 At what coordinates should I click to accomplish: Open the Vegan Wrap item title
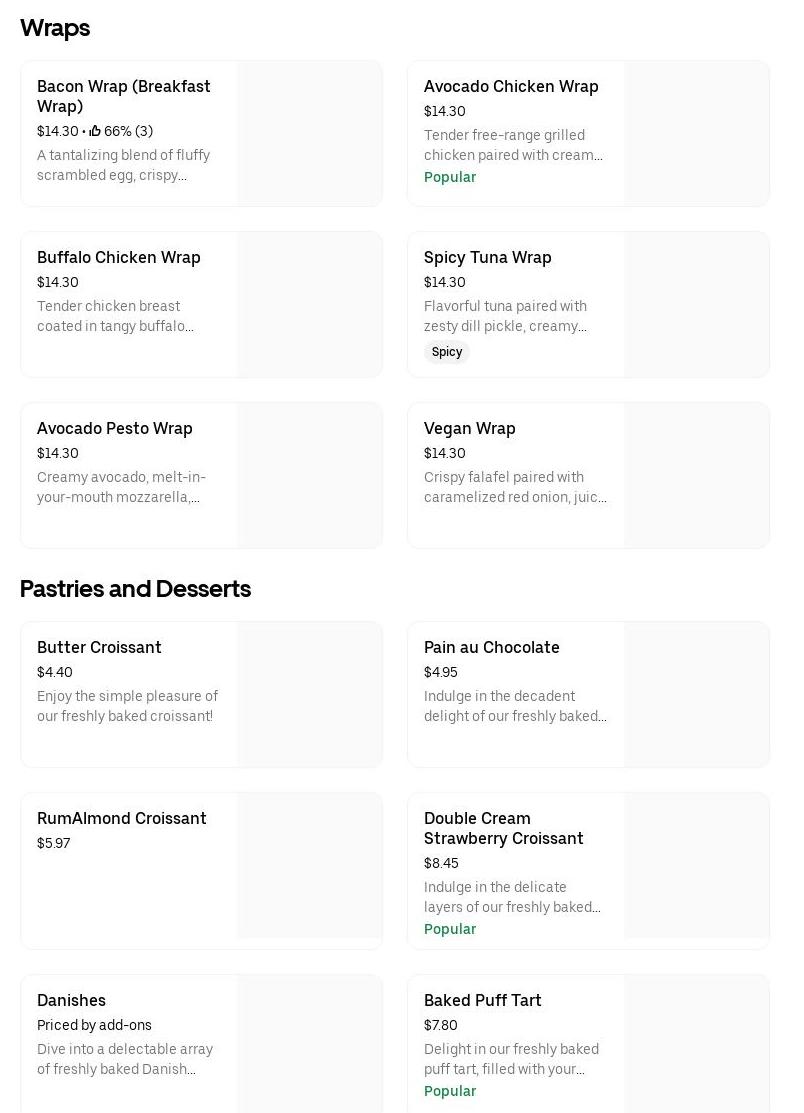pyautogui.click(x=469, y=428)
